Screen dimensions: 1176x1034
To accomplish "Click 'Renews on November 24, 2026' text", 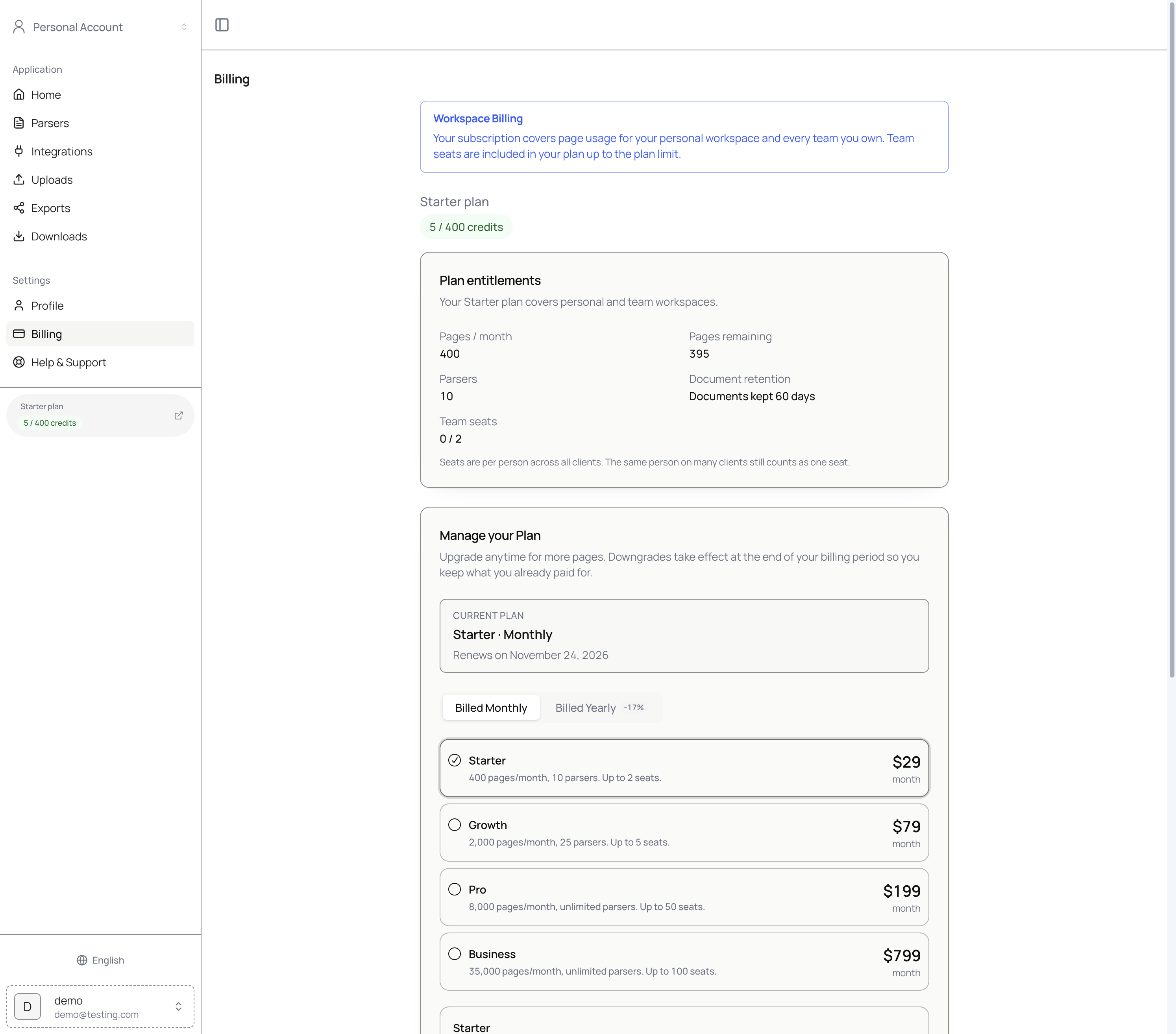I will click(531, 655).
